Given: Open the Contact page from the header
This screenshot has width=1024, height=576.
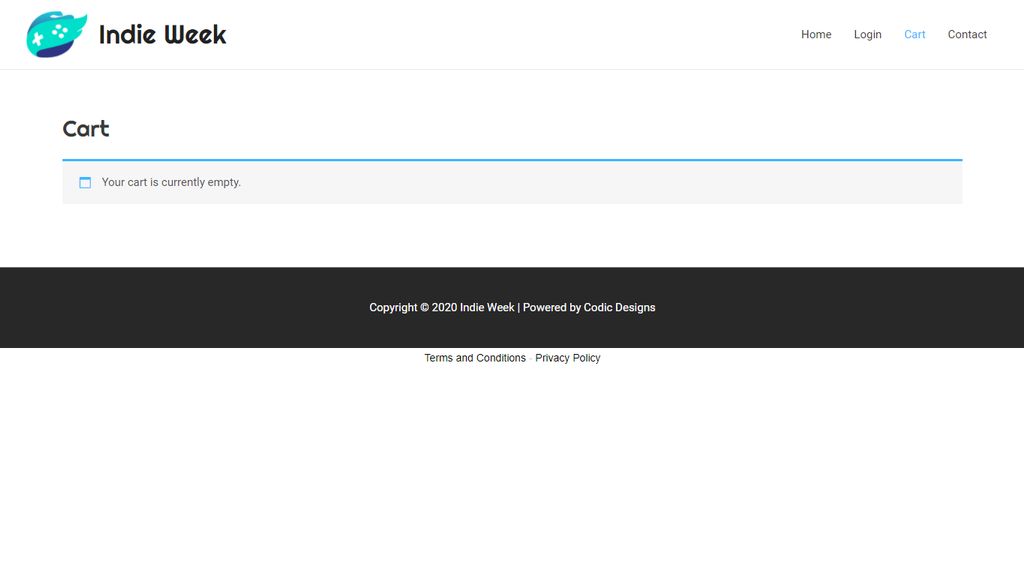Looking at the screenshot, I should (967, 35).
